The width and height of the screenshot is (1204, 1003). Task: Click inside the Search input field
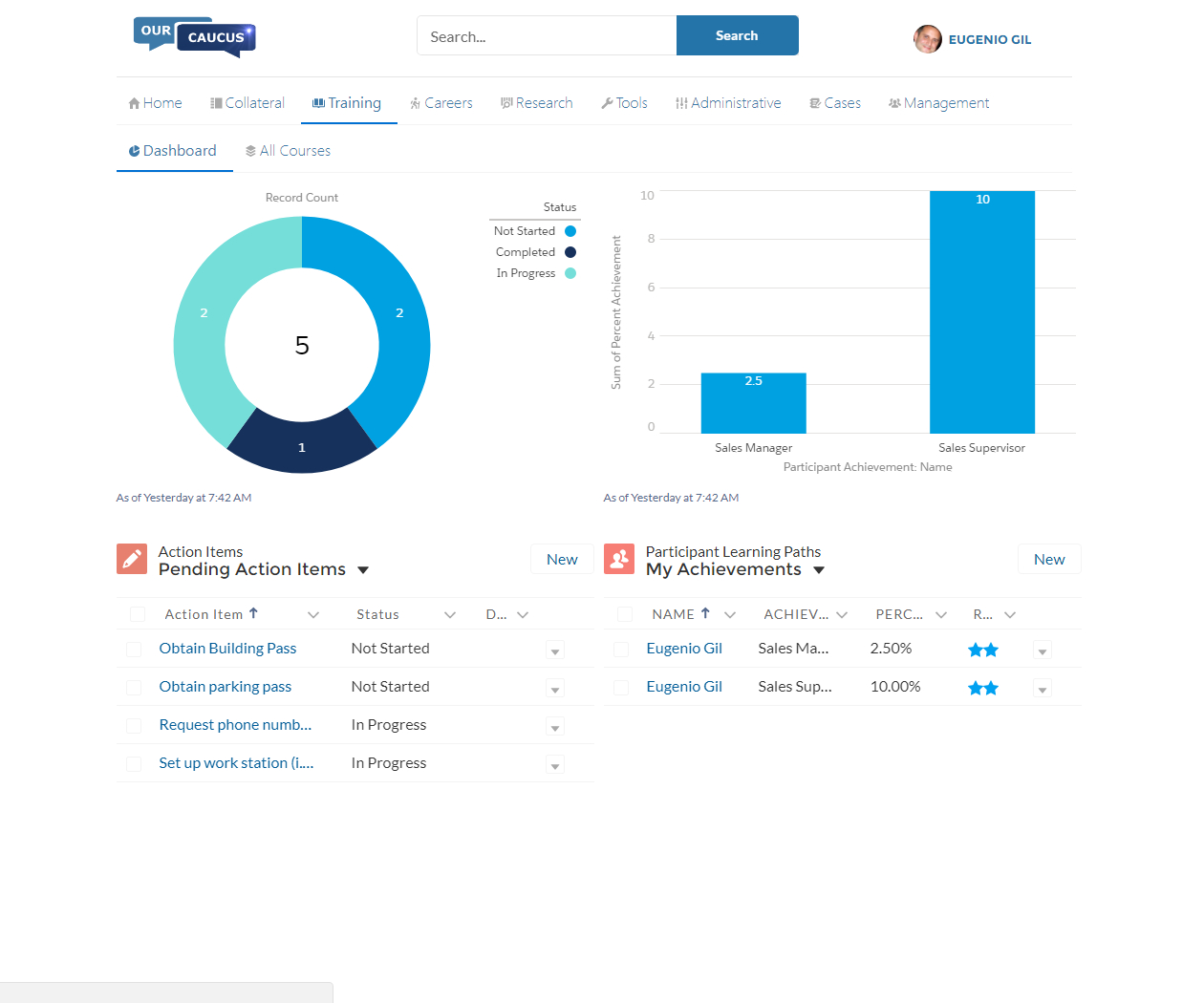[545, 35]
